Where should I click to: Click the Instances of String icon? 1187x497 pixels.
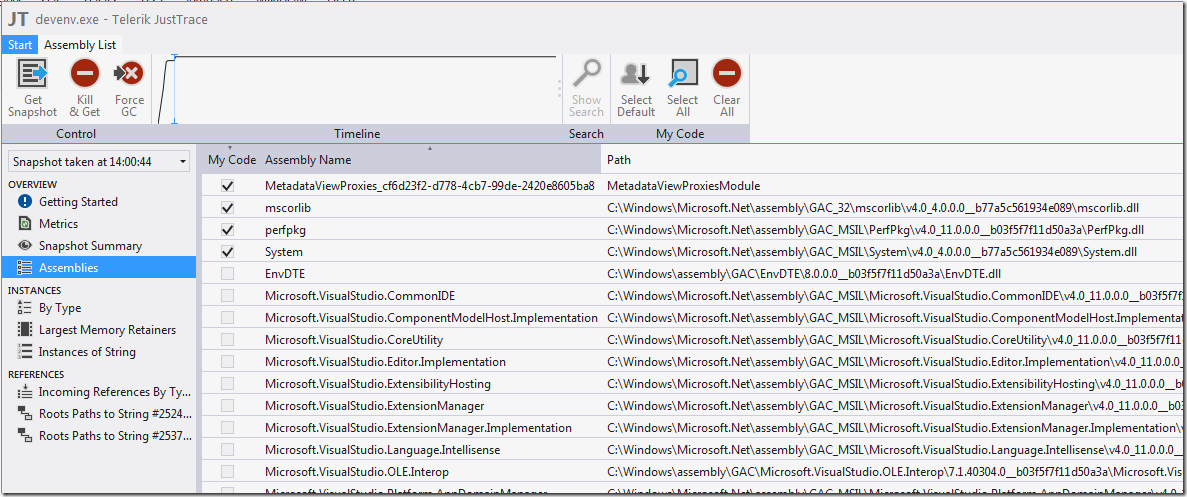(25, 352)
